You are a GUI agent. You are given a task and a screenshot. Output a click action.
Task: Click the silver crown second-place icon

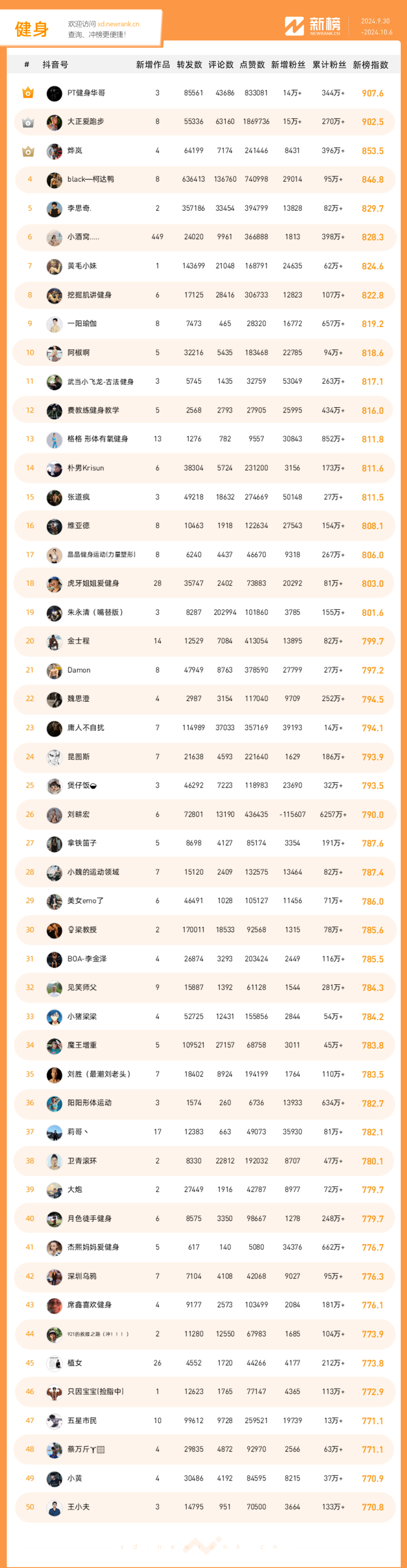tap(28, 122)
